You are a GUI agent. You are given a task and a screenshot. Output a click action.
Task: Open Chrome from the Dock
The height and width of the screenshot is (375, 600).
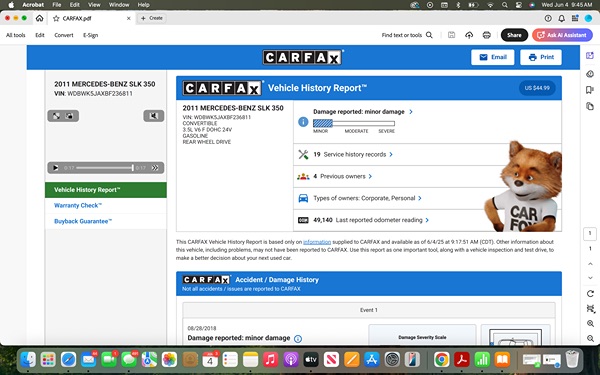(441, 360)
